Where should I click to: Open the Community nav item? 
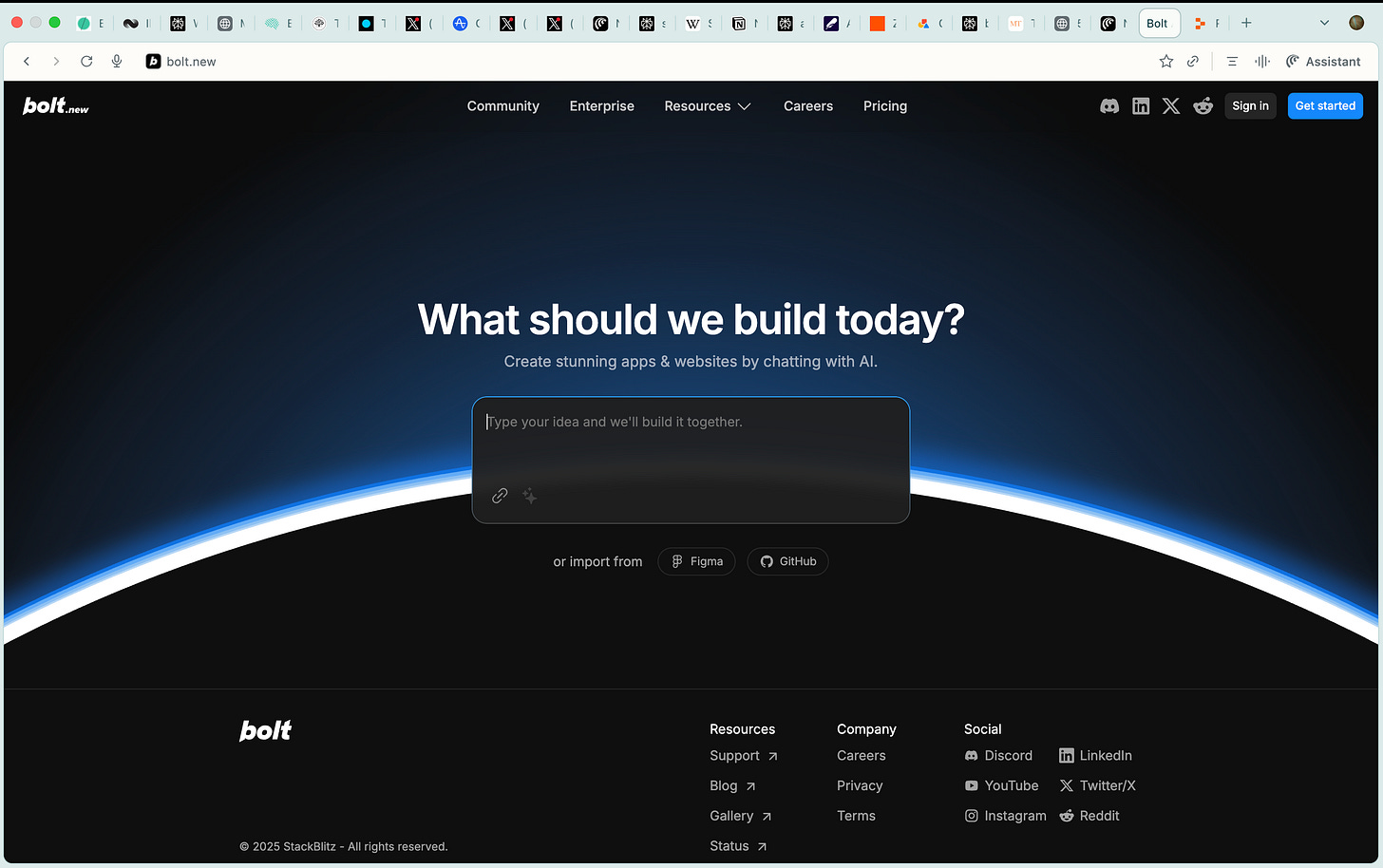pyautogui.click(x=503, y=106)
